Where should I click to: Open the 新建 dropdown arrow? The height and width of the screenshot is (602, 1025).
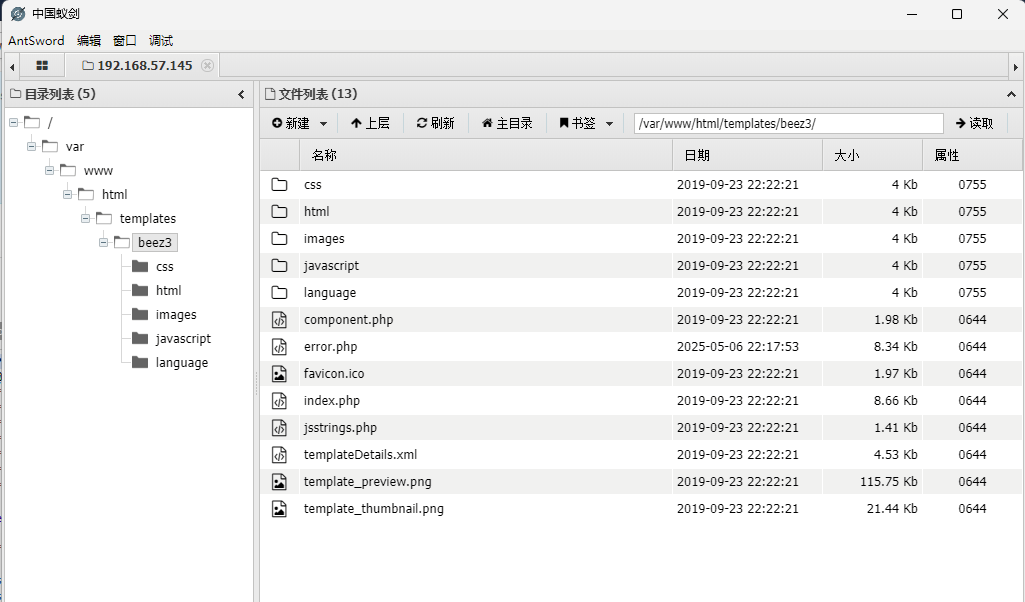323,124
